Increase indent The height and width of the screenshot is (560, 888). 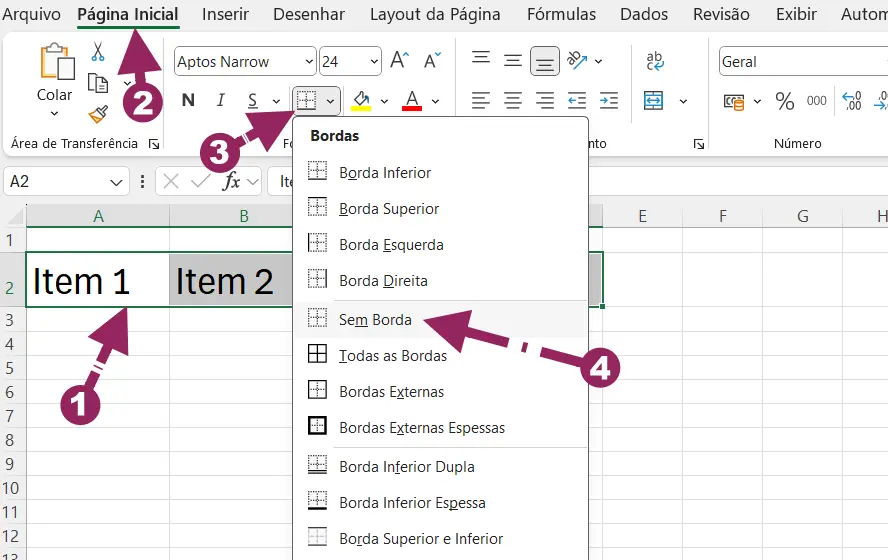click(609, 101)
